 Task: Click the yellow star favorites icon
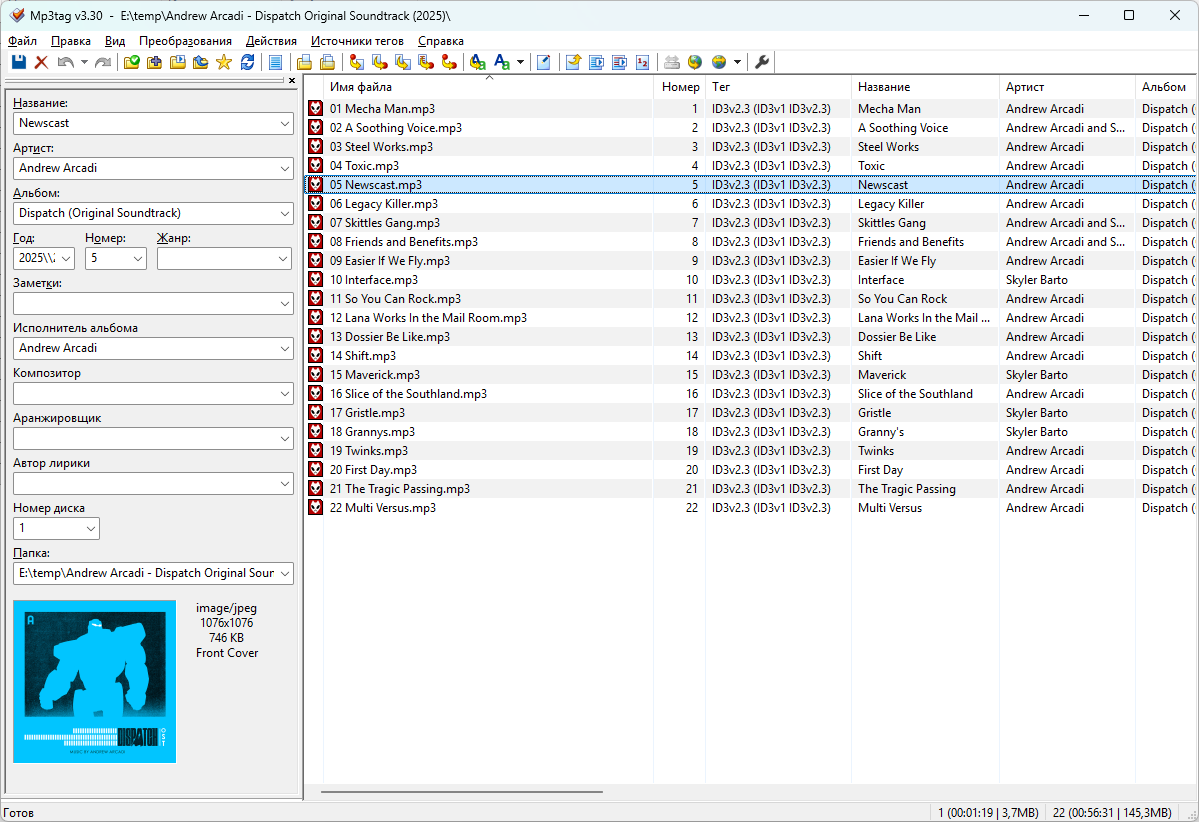point(223,62)
